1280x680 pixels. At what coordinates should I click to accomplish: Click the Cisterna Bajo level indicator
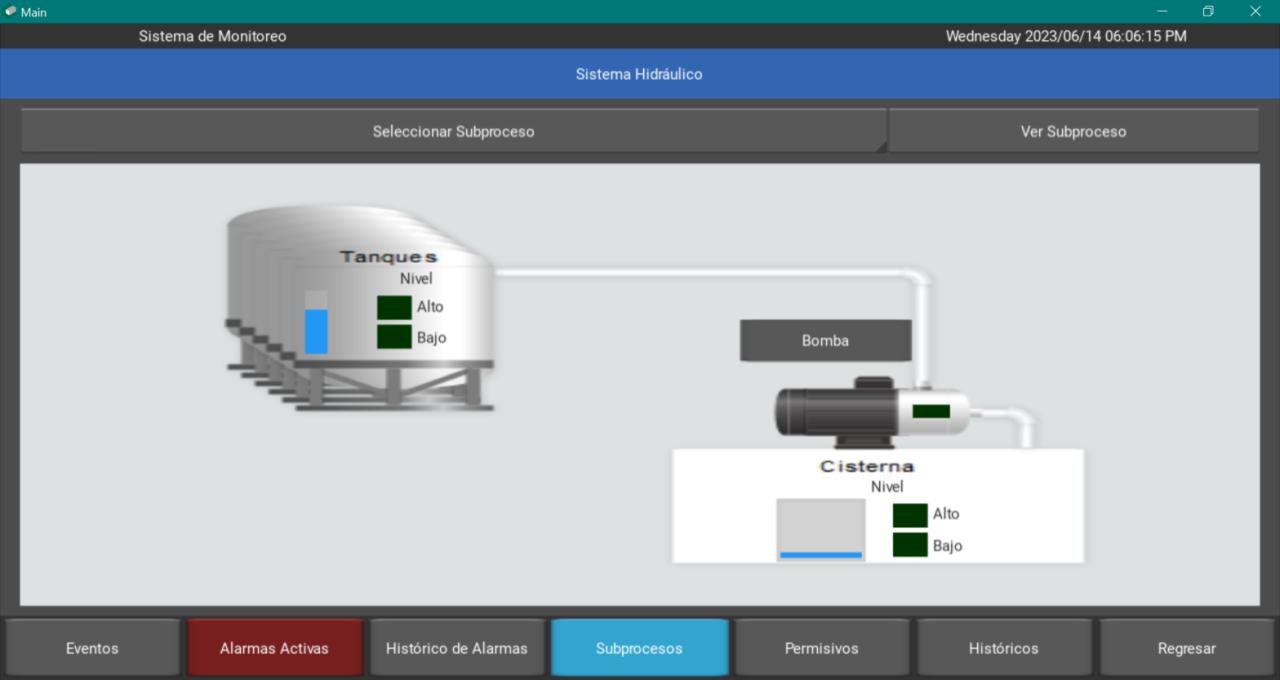[x=910, y=545]
